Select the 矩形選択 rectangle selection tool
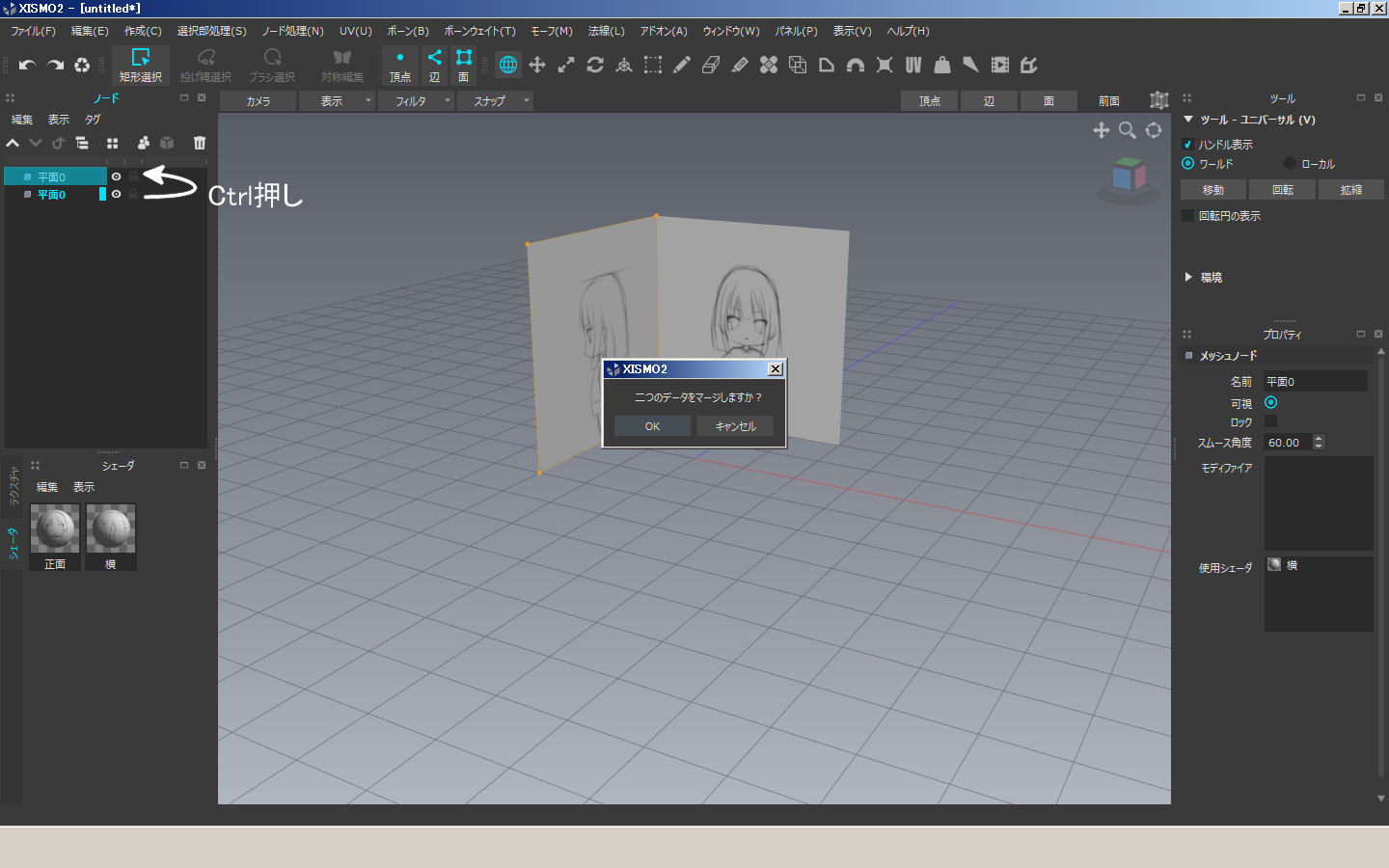Image resolution: width=1389 pixels, height=868 pixels. pyautogui.click(x=141, y=65)
